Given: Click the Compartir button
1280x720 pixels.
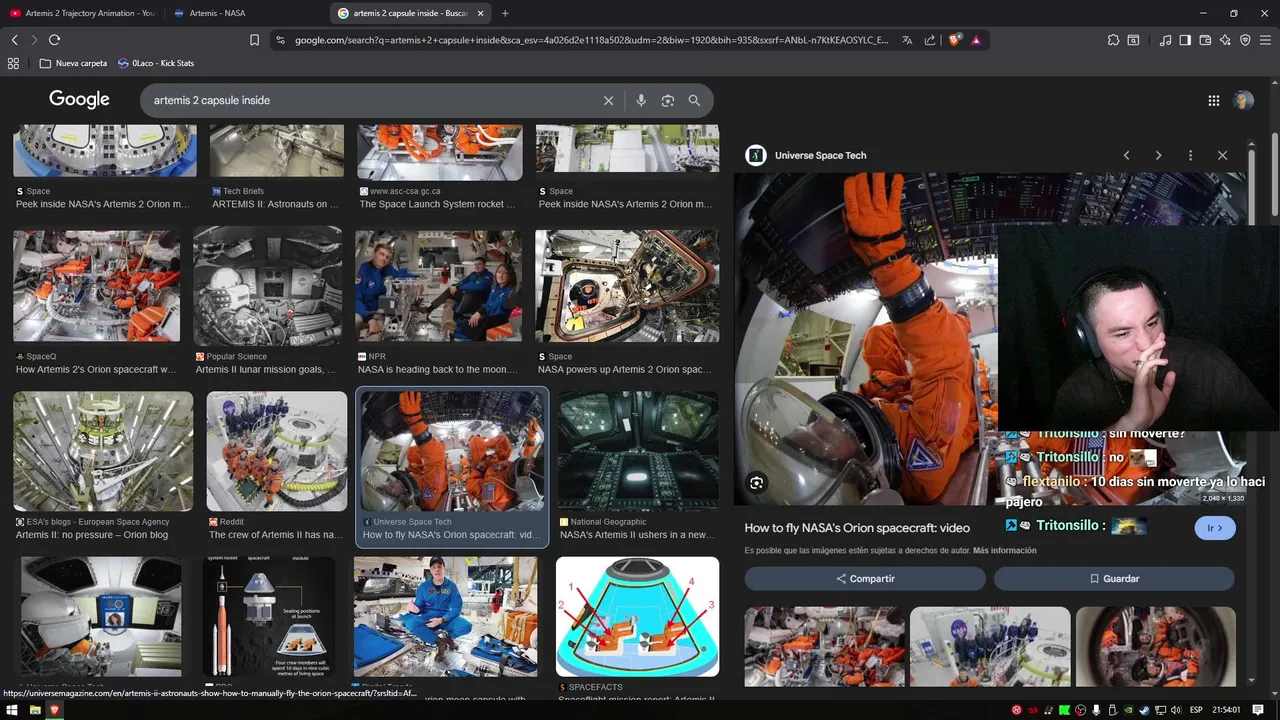Looking at the screenshot, I should click(865, 579).
